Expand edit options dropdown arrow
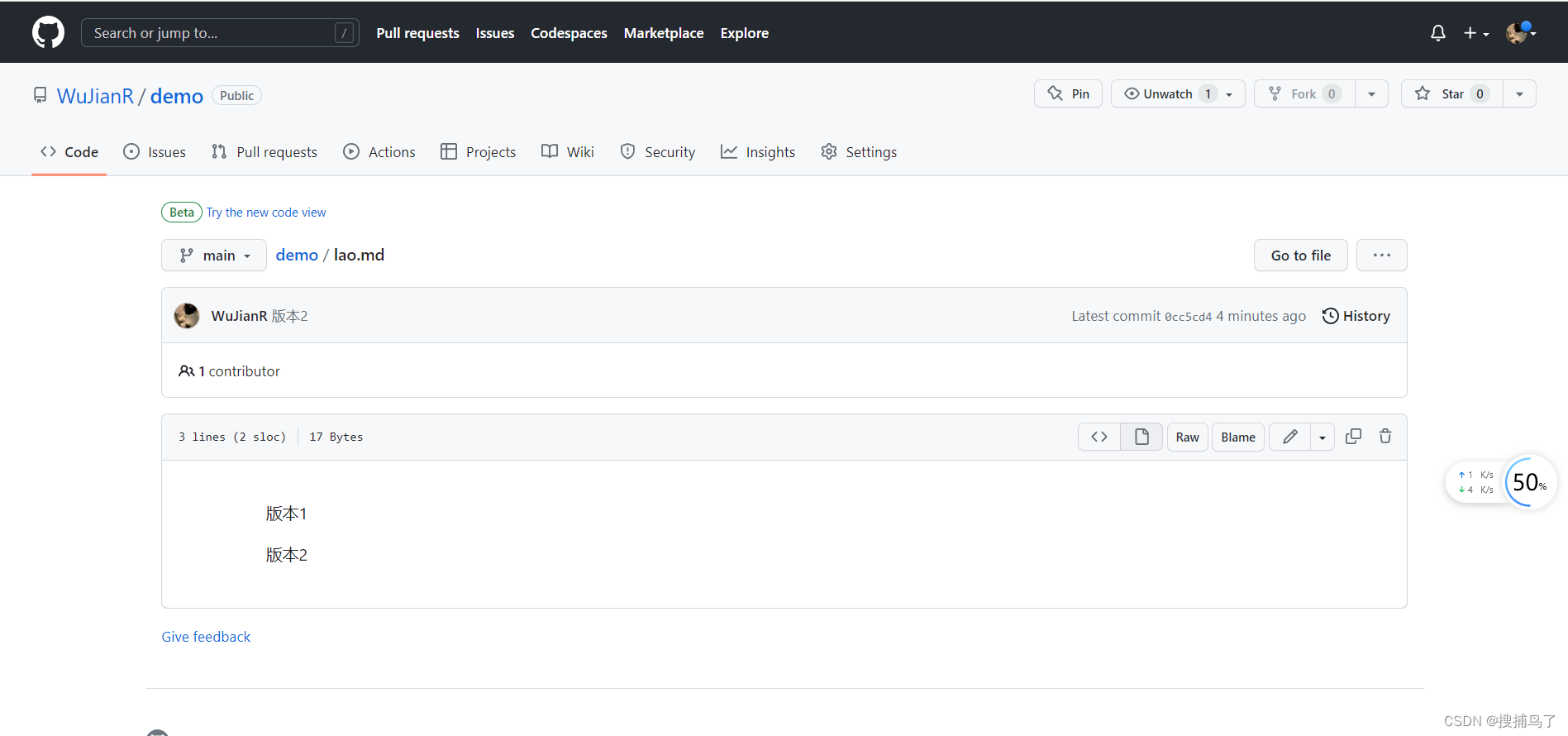The width and height of the screenshot is (1568, 736). tap(1323, 437)
